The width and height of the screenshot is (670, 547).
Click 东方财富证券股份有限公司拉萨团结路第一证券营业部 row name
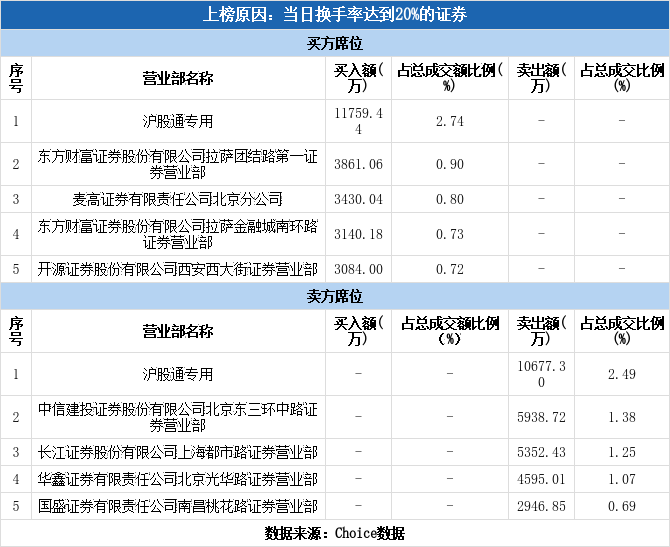coord(178,164)
